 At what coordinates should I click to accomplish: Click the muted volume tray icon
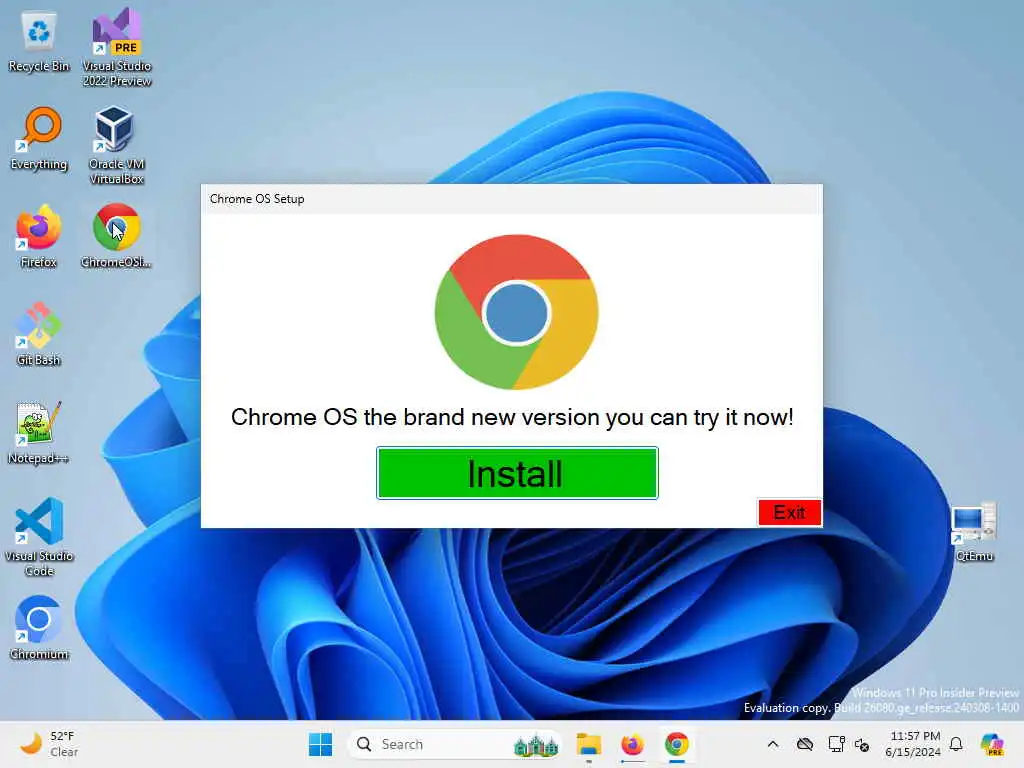tap(862, 744)
